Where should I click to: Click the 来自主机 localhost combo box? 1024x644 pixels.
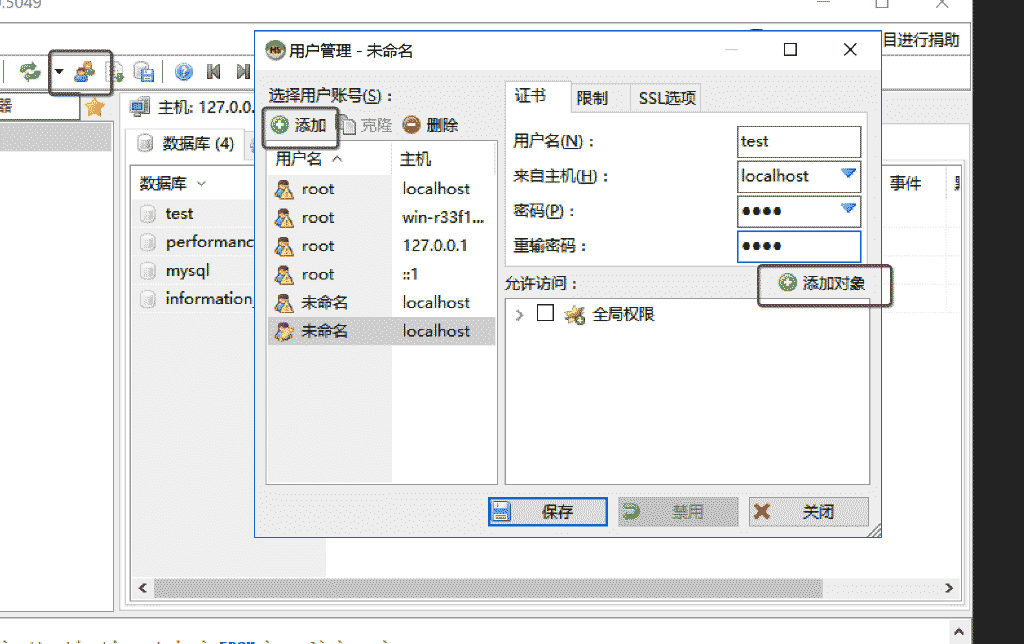tap(798, 176)
